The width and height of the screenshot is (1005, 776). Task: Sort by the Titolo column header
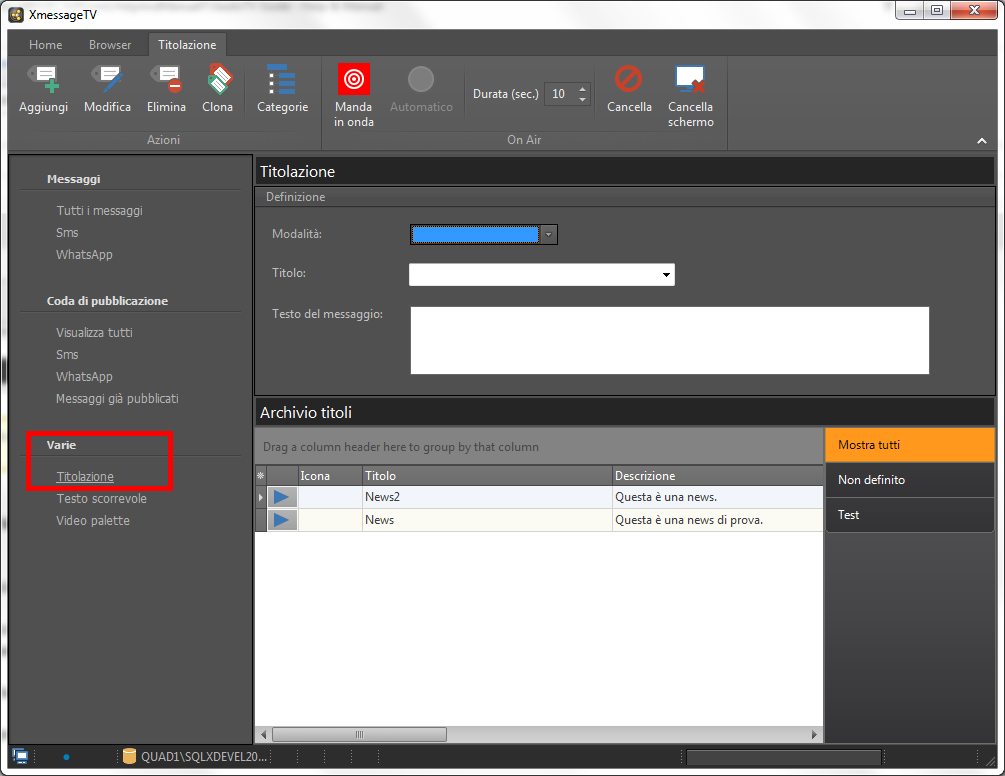[x=487, y=475]
